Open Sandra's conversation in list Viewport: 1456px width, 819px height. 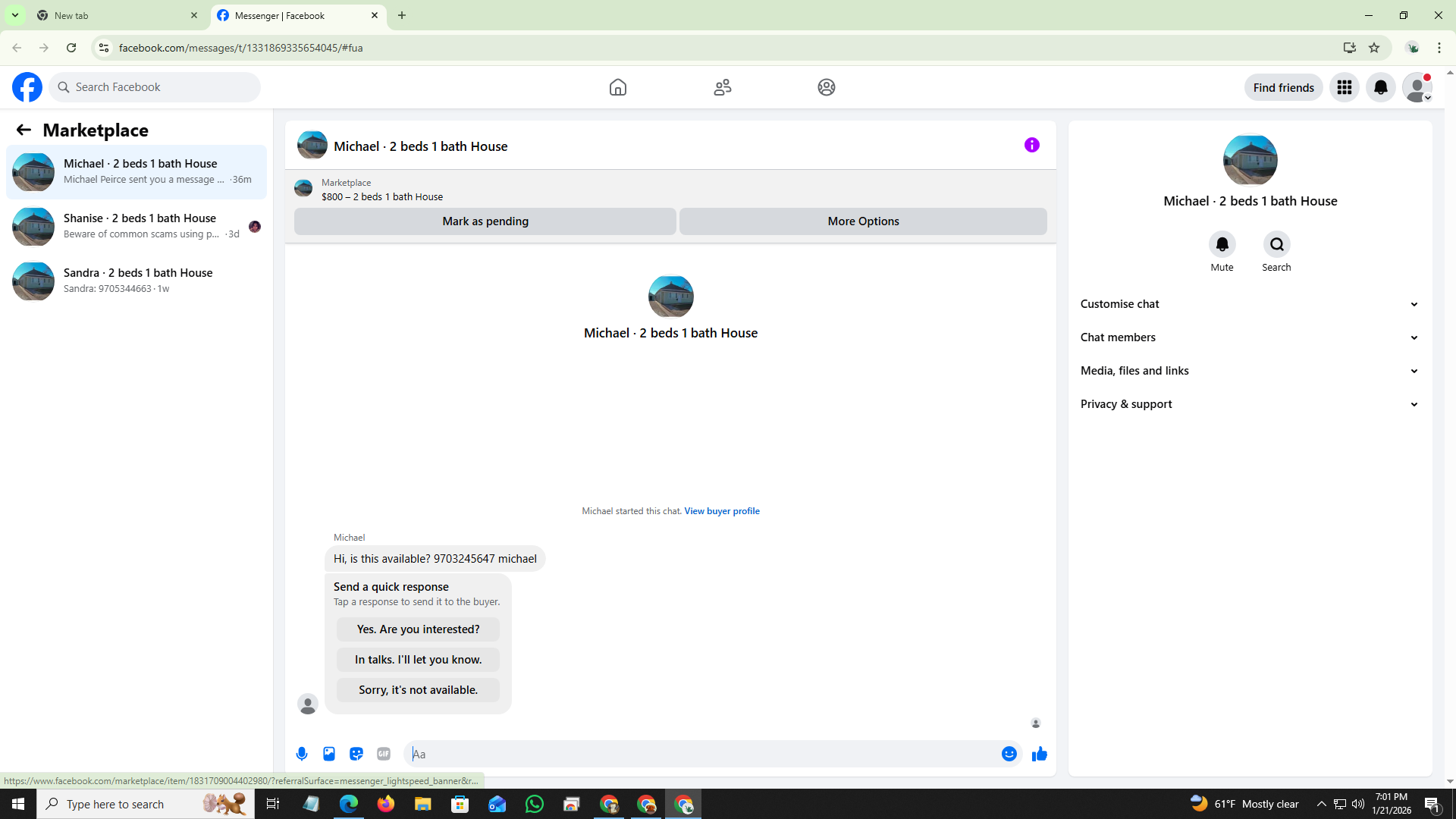pyautogui.click(x=136, y=281)
